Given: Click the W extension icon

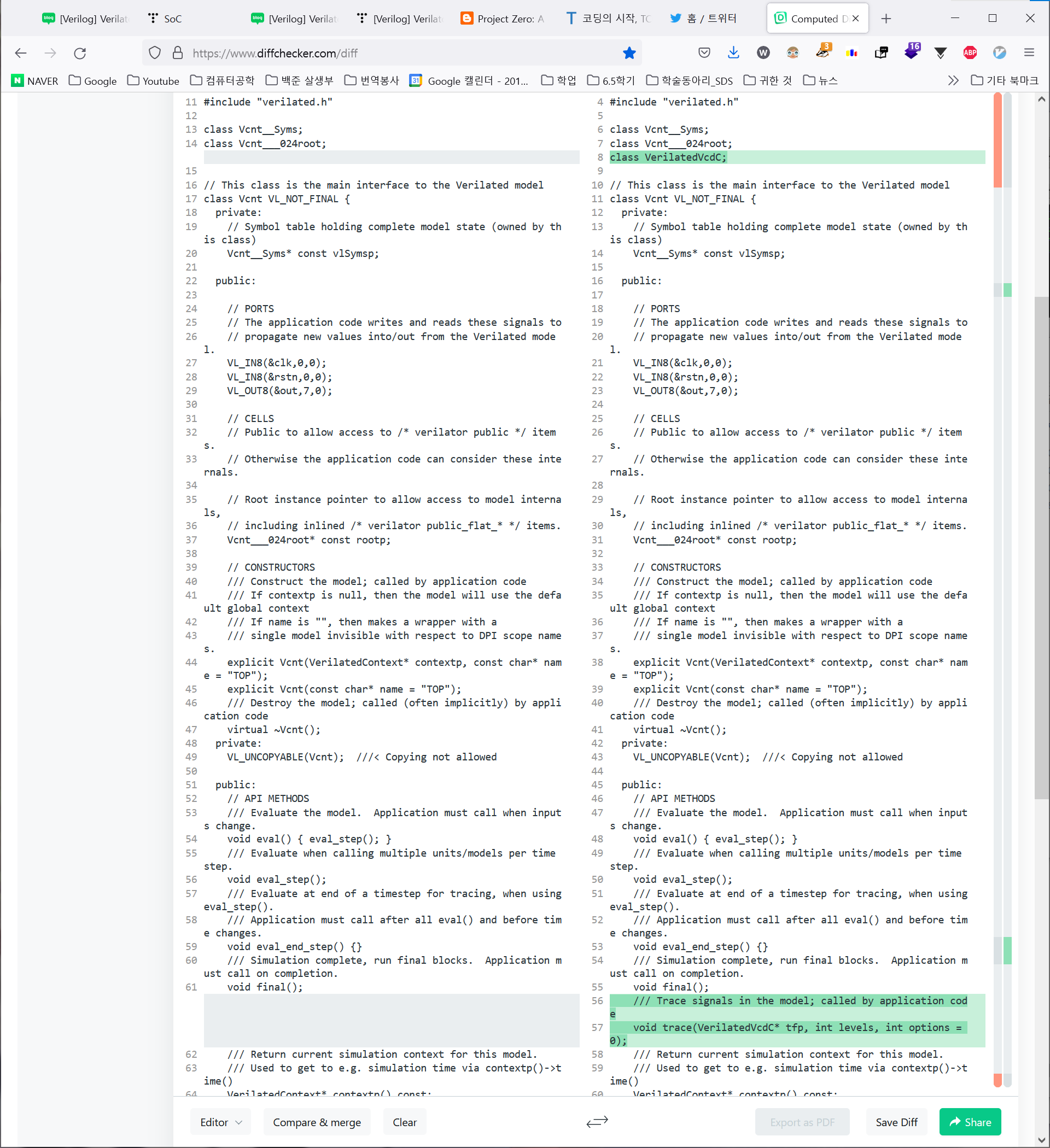Looking at the screenshot, I should [763, 53].
